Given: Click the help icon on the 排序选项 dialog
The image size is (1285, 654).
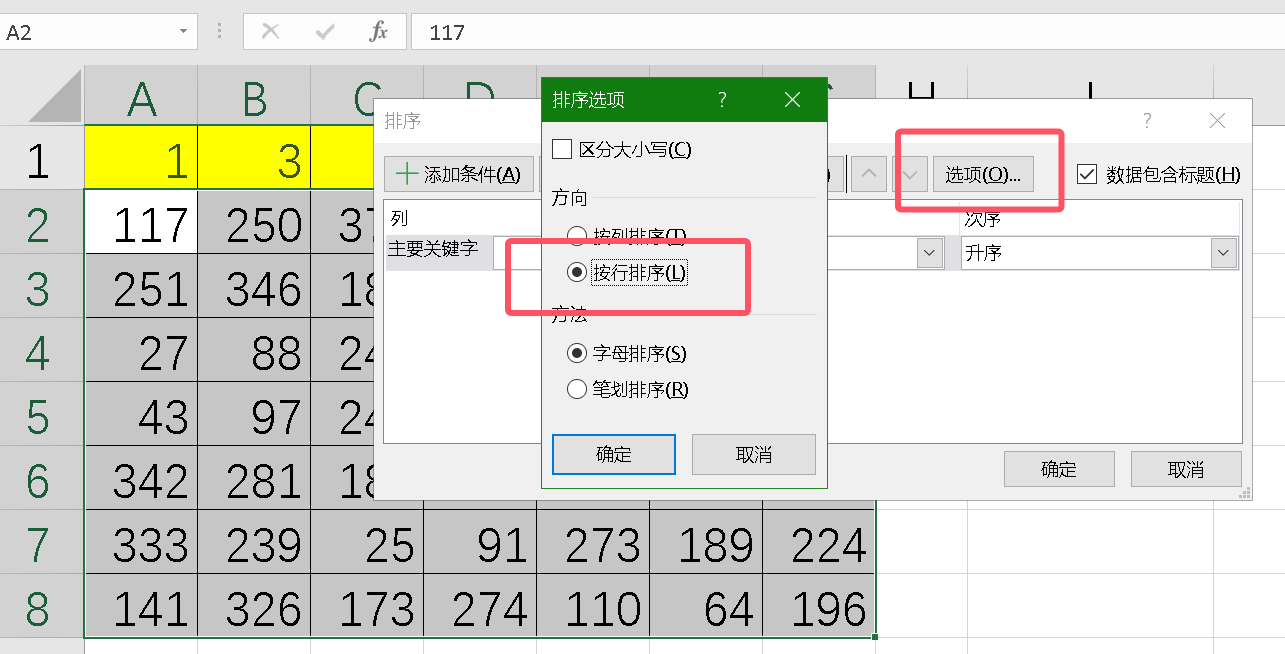Looking at the screenshot, I should [722, 99].
